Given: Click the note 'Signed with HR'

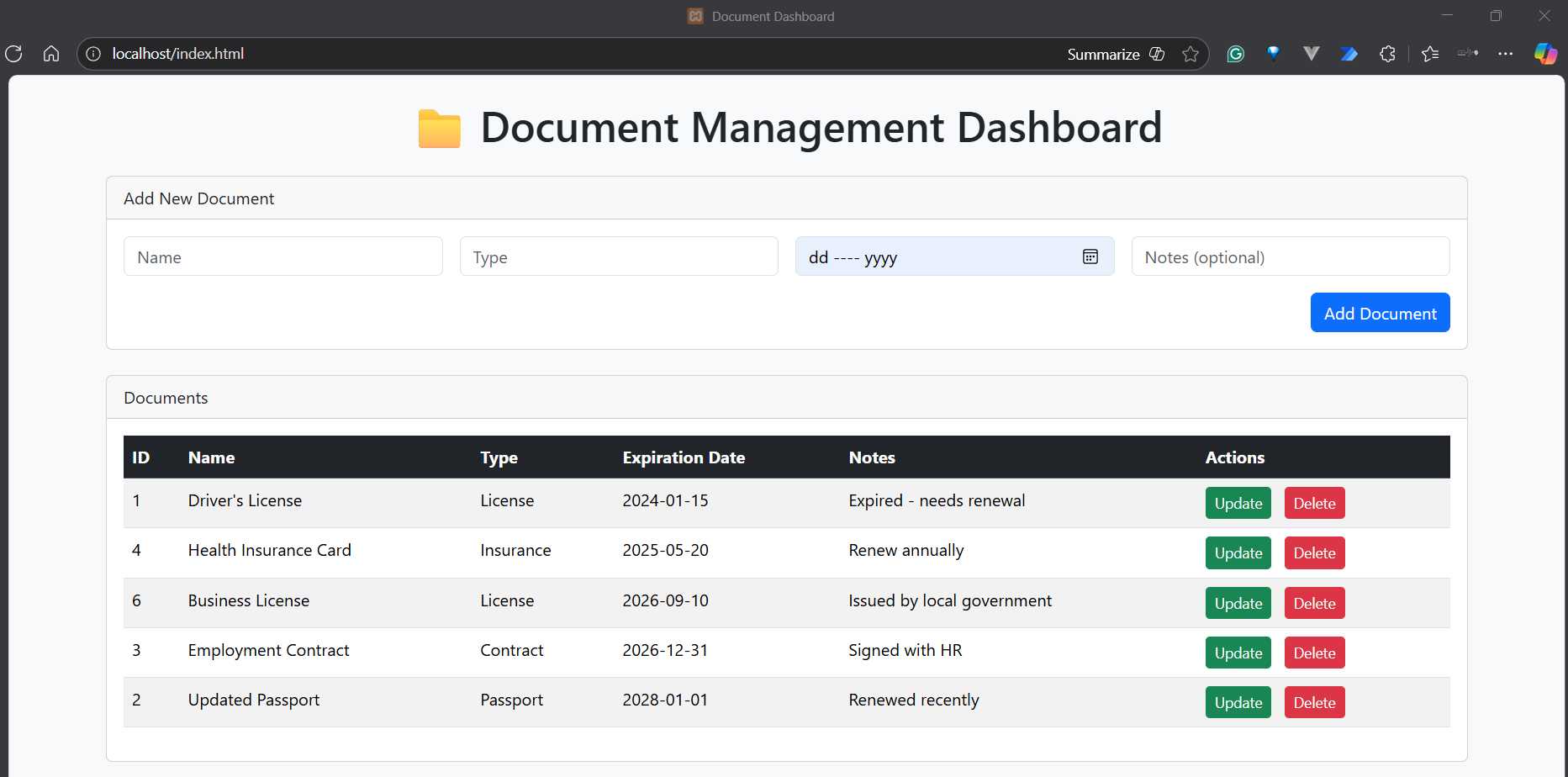Looking at the screenshot, I should click(x=905, y=650).
